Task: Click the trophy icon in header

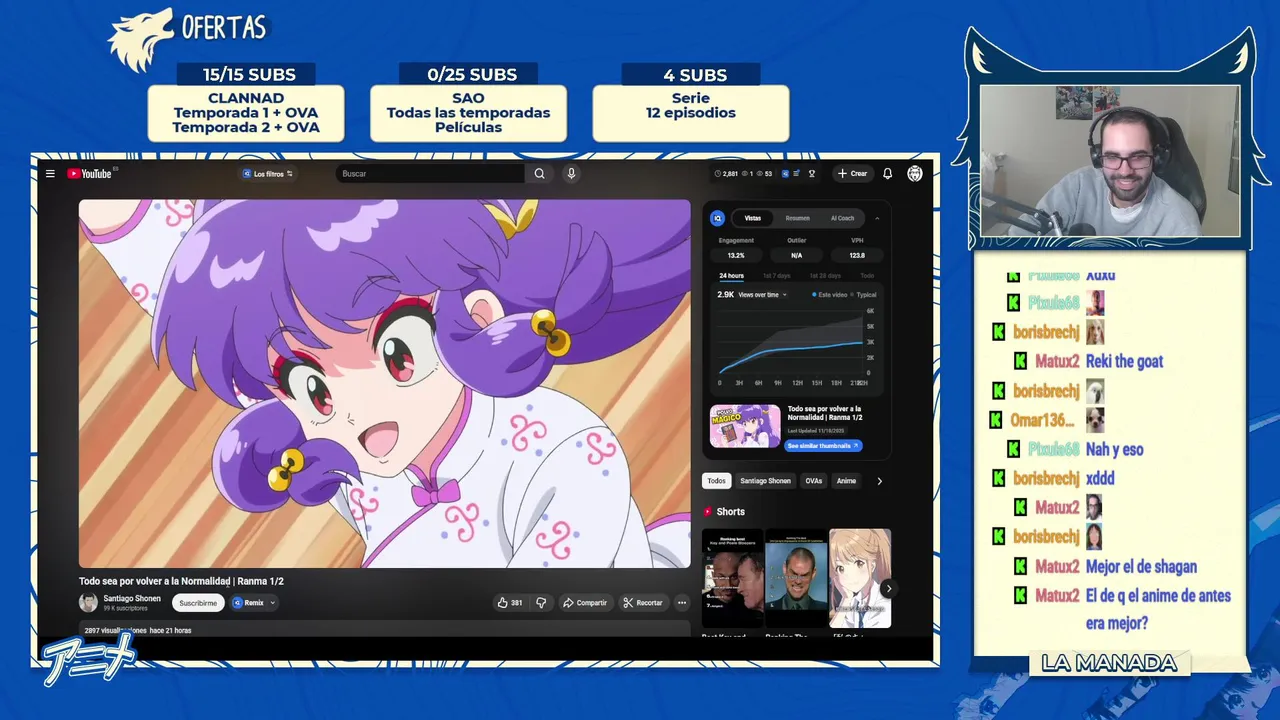Action: pos(812,173)
